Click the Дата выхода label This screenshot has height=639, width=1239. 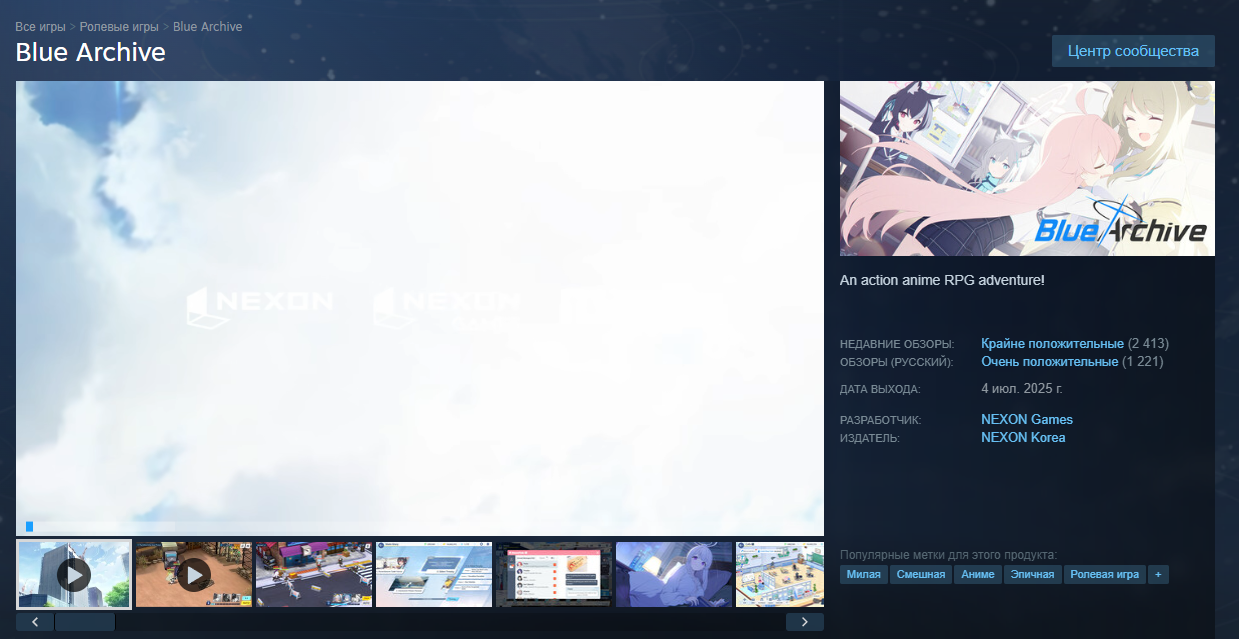pos(880,389)
